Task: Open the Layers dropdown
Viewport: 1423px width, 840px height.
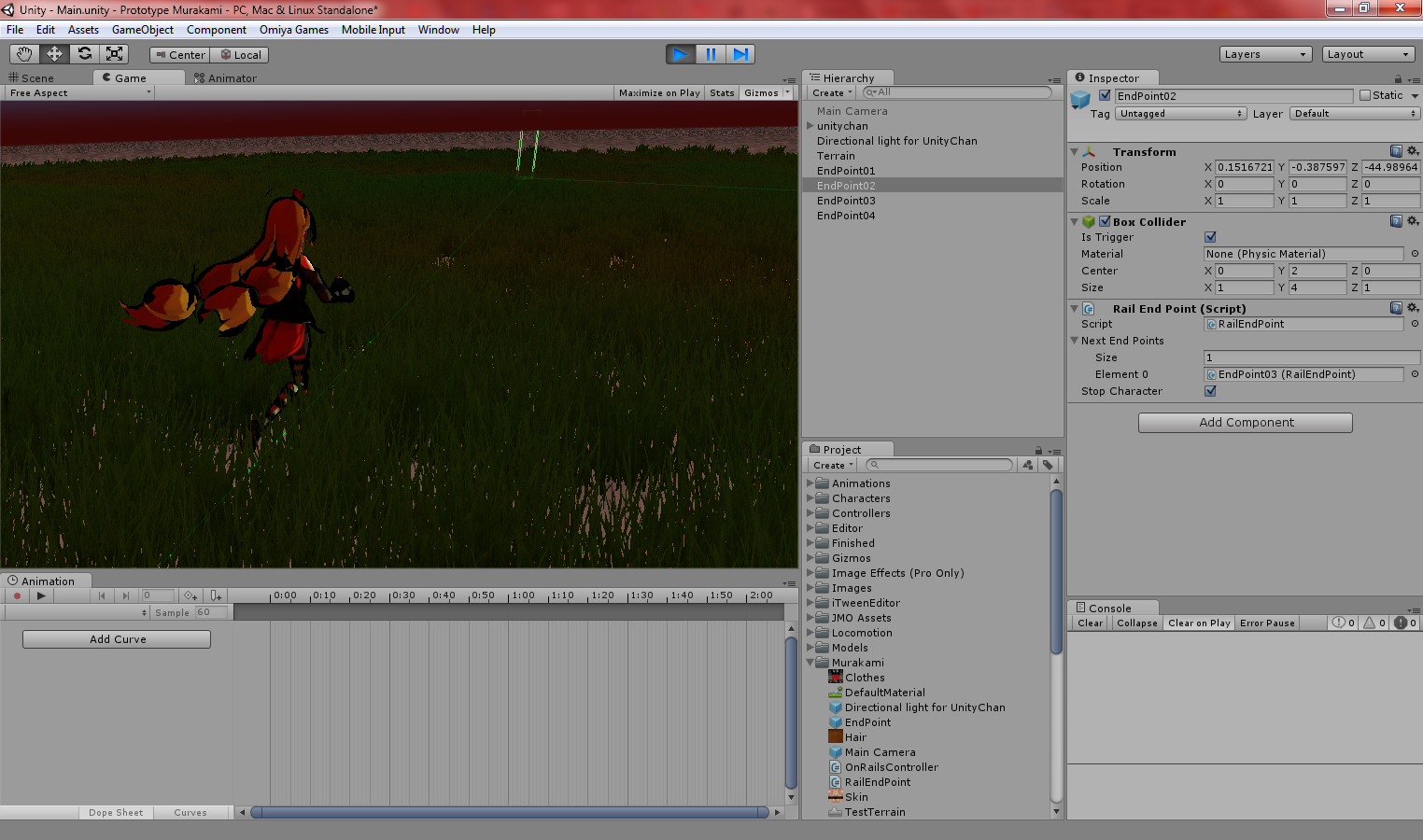Action: point(1265,54)
